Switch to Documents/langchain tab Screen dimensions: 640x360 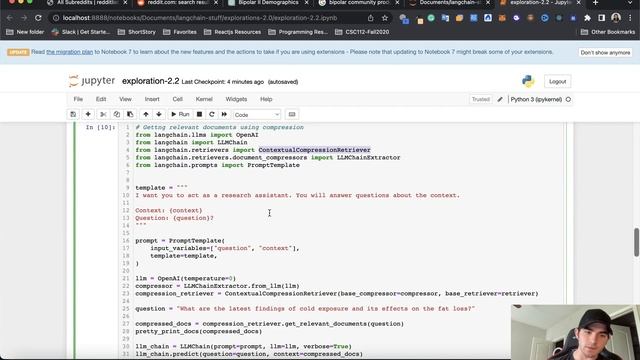click(449, 3)
